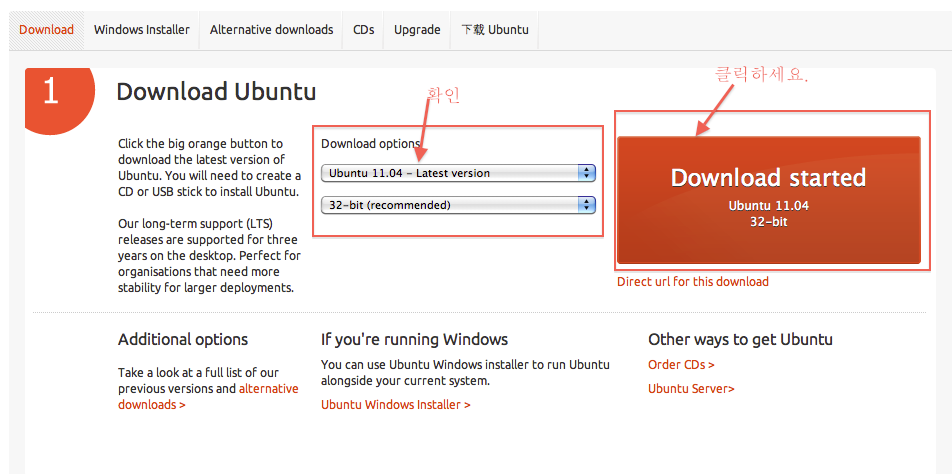The width and height of the screenshot is (952, 474).
Task: Click Other ways to get Ubuntu heading
Action: click(x=740, y=339)
